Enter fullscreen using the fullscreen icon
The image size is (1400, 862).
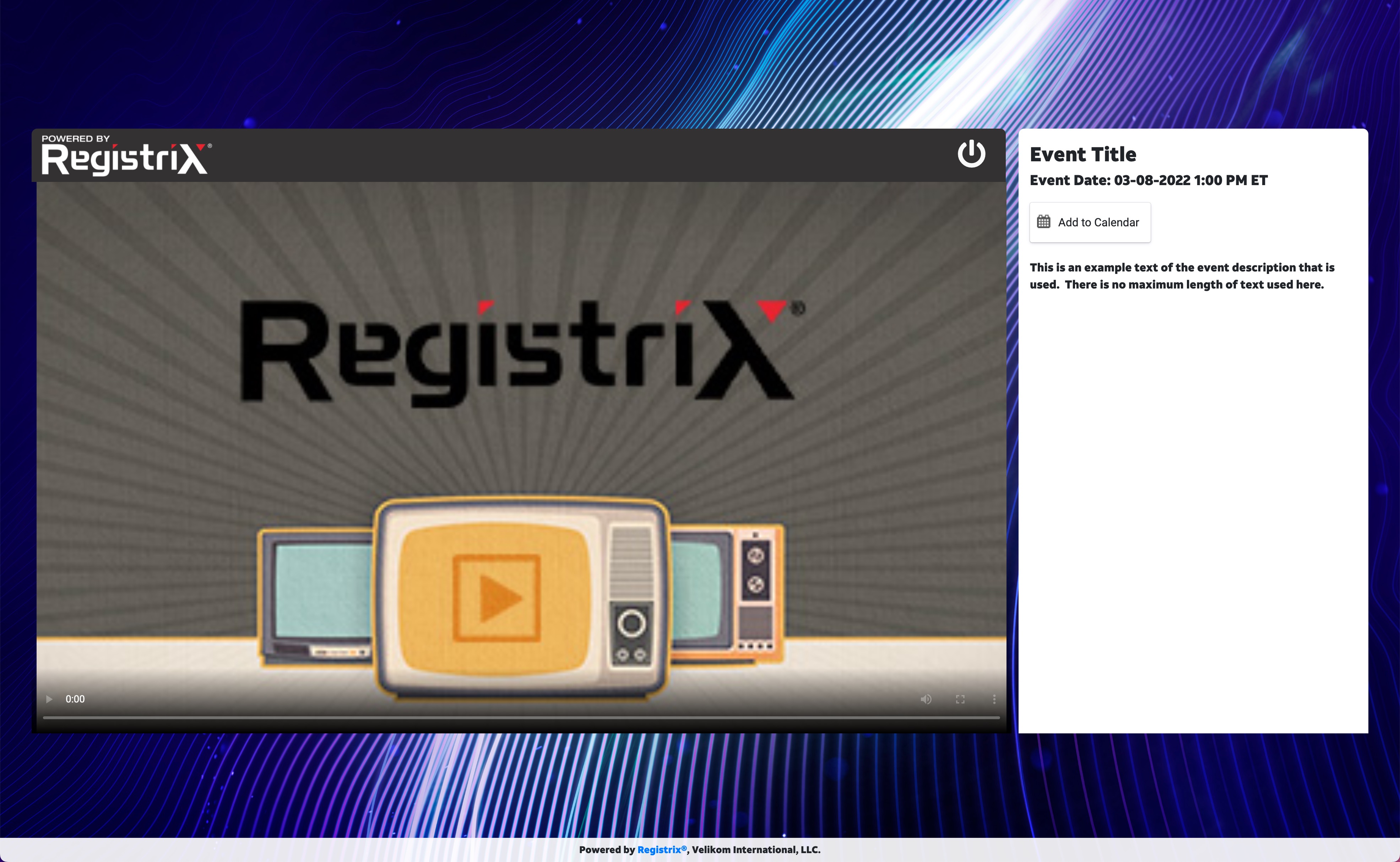click(960, 699)
